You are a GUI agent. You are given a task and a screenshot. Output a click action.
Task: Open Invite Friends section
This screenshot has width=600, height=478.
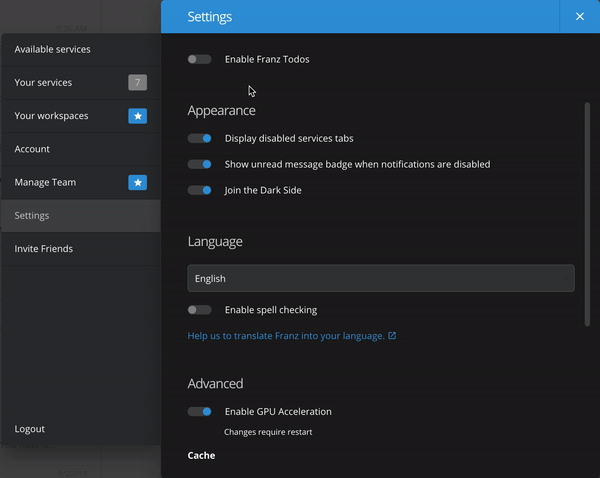tap(81, 249)
